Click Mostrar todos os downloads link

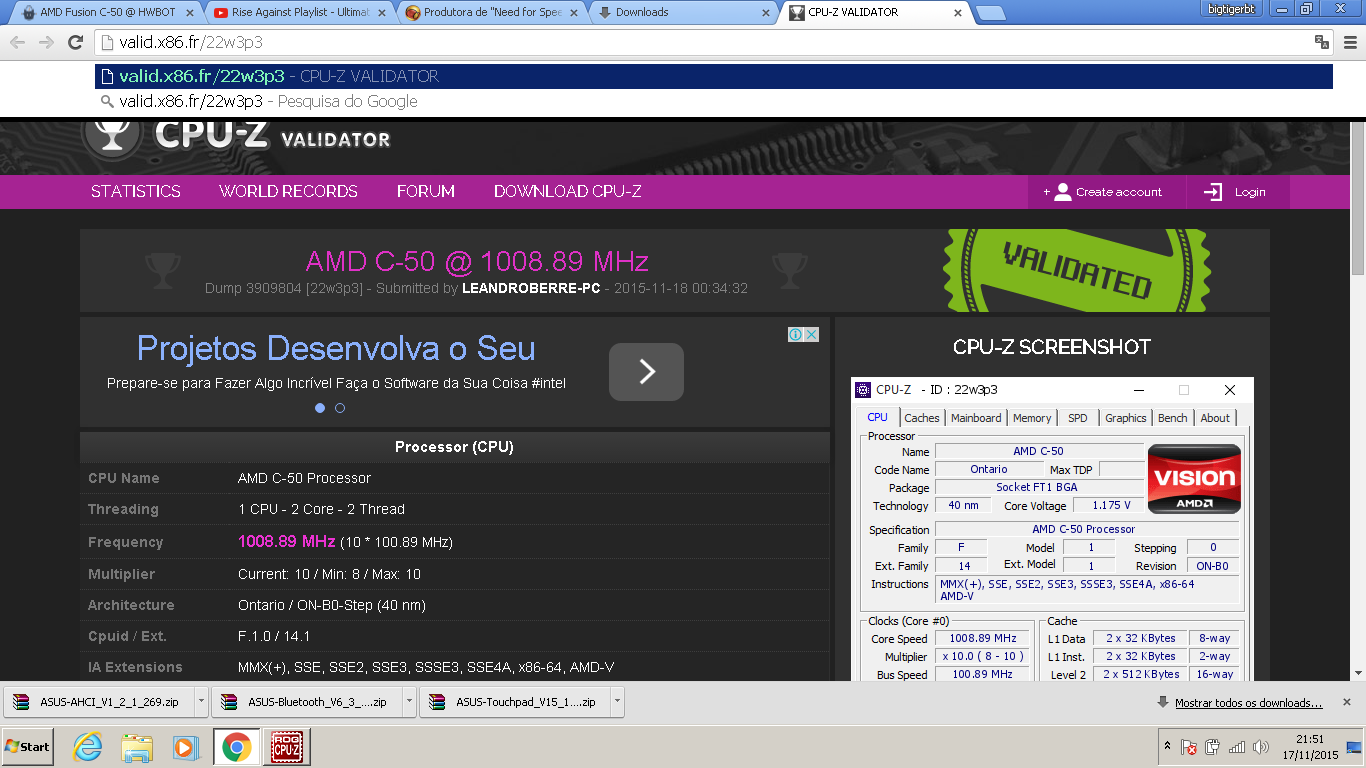coord(1248,703)
